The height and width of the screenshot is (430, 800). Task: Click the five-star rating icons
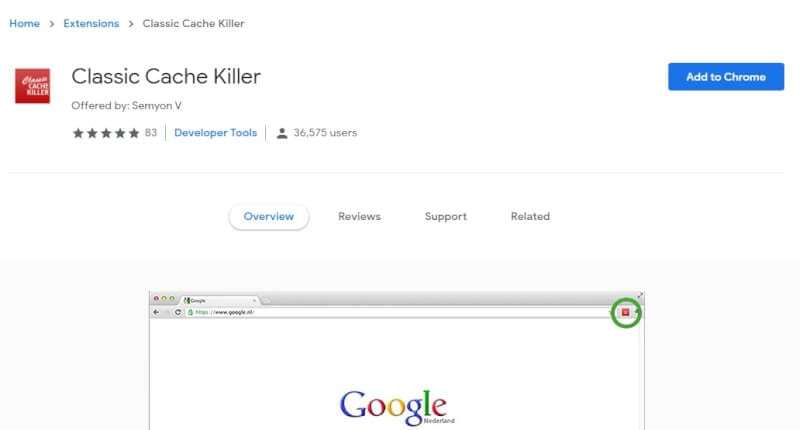(x=106, y=133)
